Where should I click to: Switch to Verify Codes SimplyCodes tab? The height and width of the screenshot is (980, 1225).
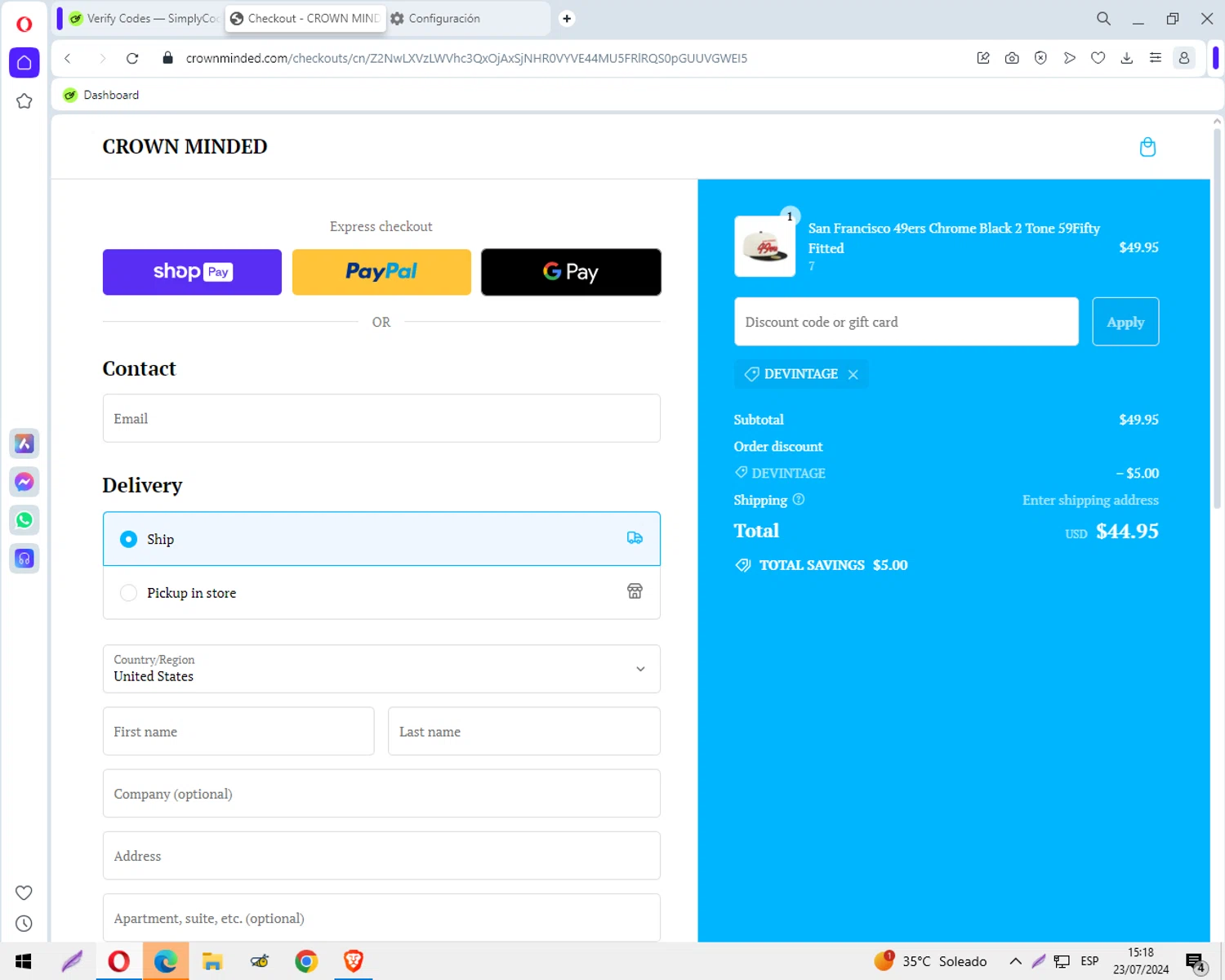tap(144, 18)
